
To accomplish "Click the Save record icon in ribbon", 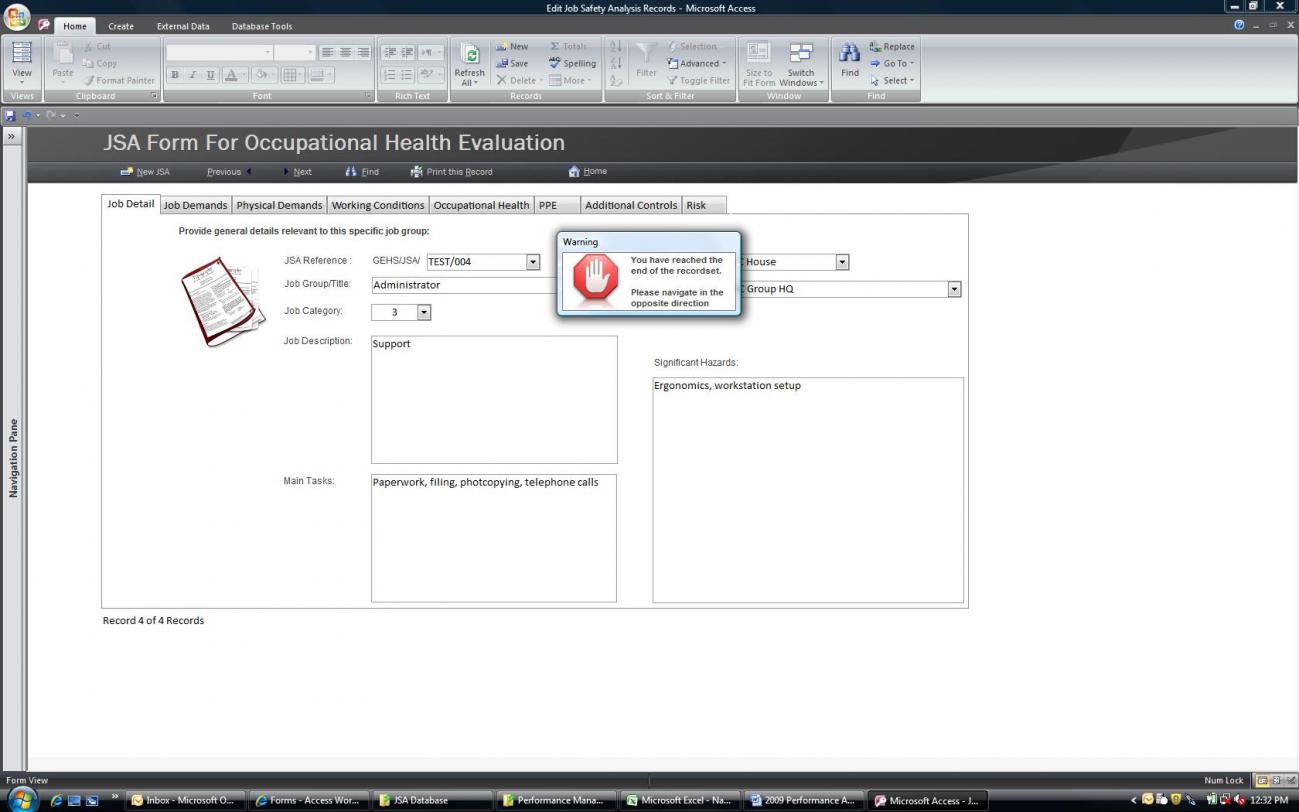I will click(503, 63).
